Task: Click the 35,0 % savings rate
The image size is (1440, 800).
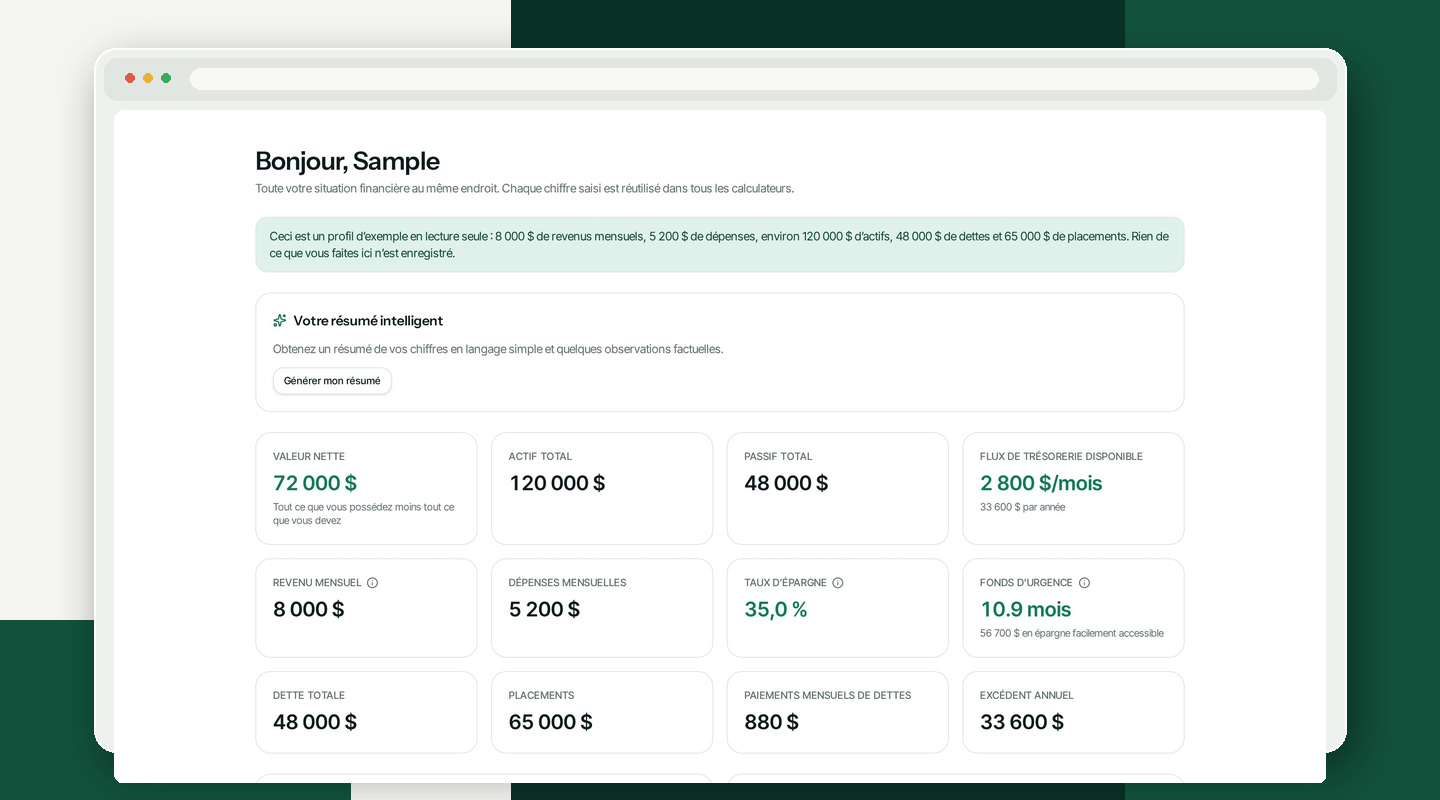Action: (x=776, y=609)
